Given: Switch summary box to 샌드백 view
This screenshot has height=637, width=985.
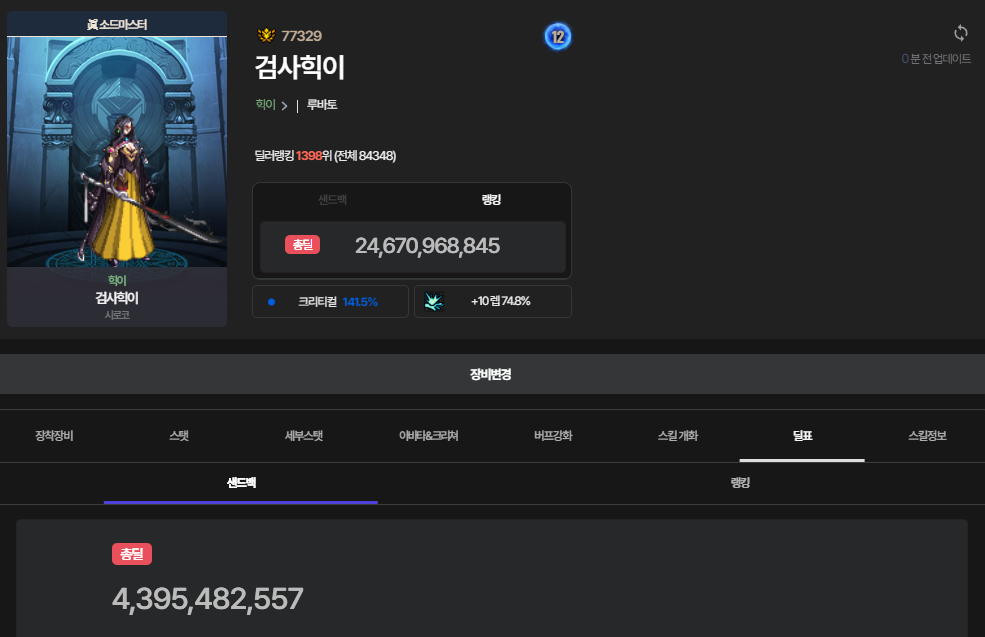Looking at the screenshot, I should tap(332, 200).
